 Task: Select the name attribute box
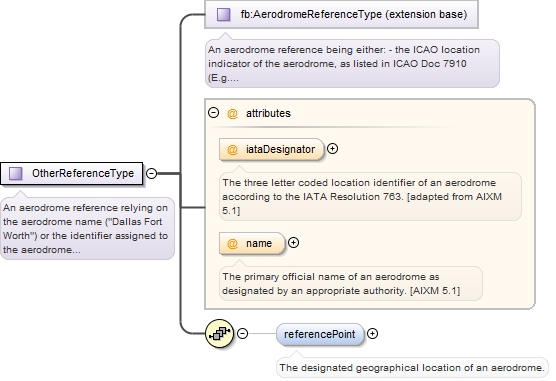[252, 244]
